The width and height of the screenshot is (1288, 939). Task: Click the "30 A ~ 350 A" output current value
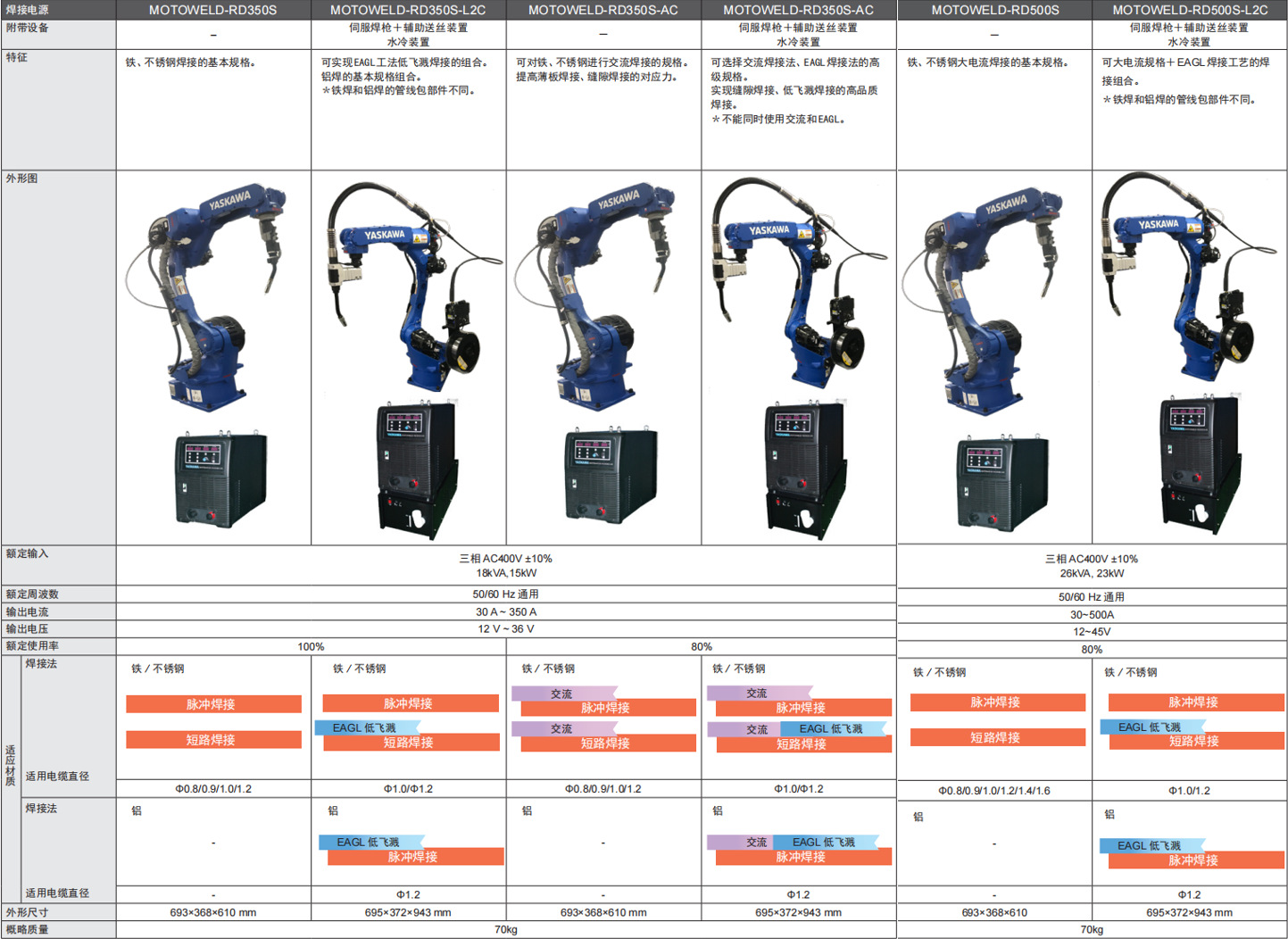click(506, 612)
